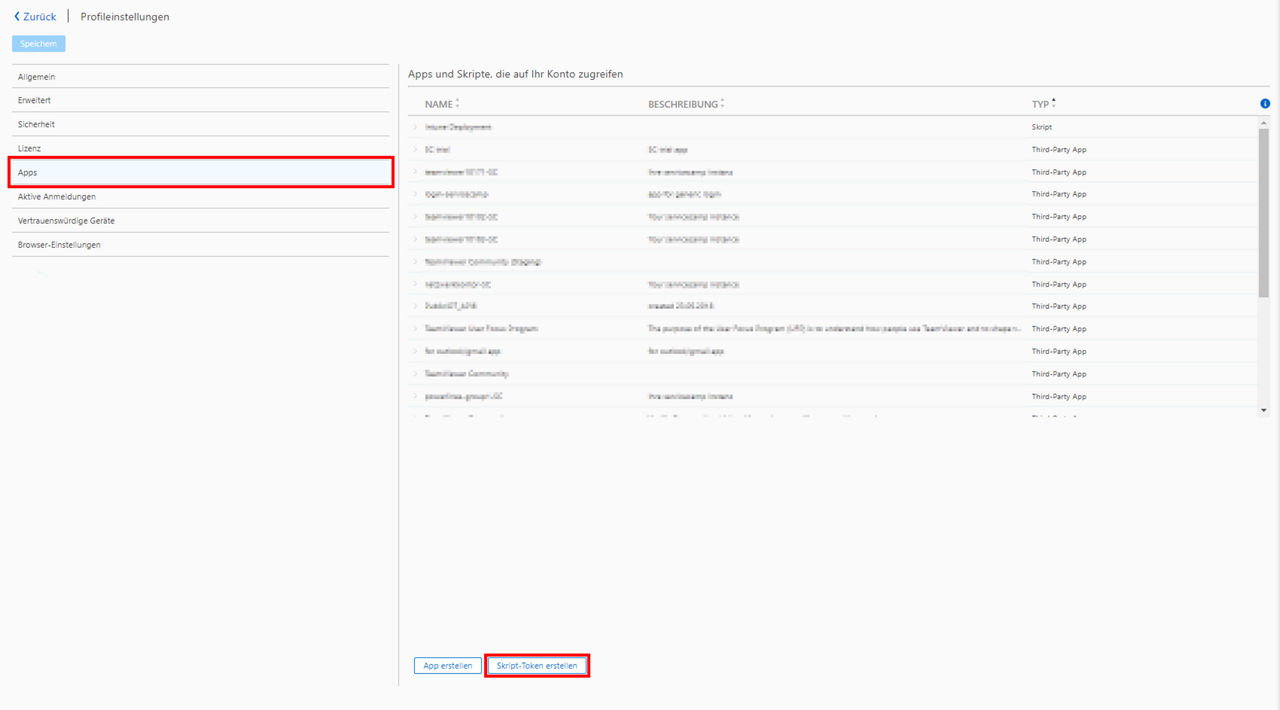The height and width of the screenshot is (710, 1280).
Task: Expand the login-servicecamp row
Action: [415, 194]
